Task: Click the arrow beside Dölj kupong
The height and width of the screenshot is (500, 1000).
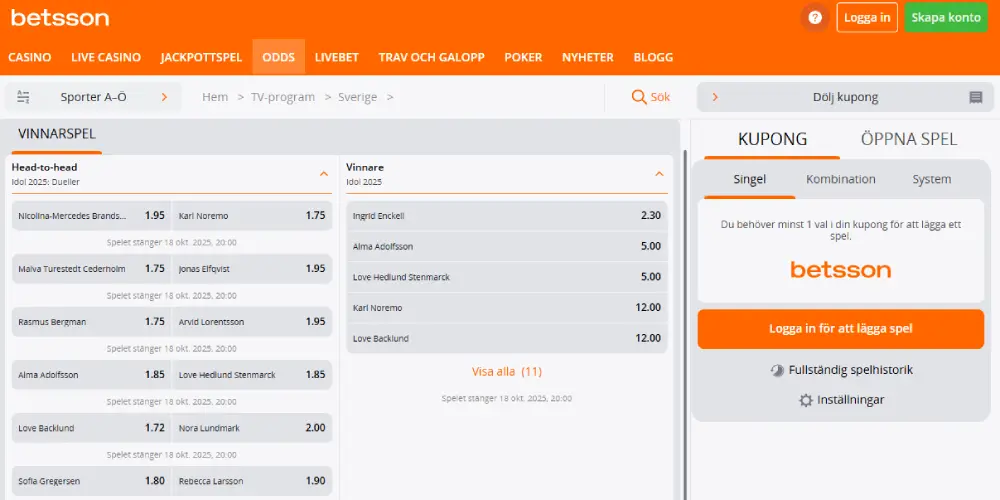Action: (x=715, y=97)
